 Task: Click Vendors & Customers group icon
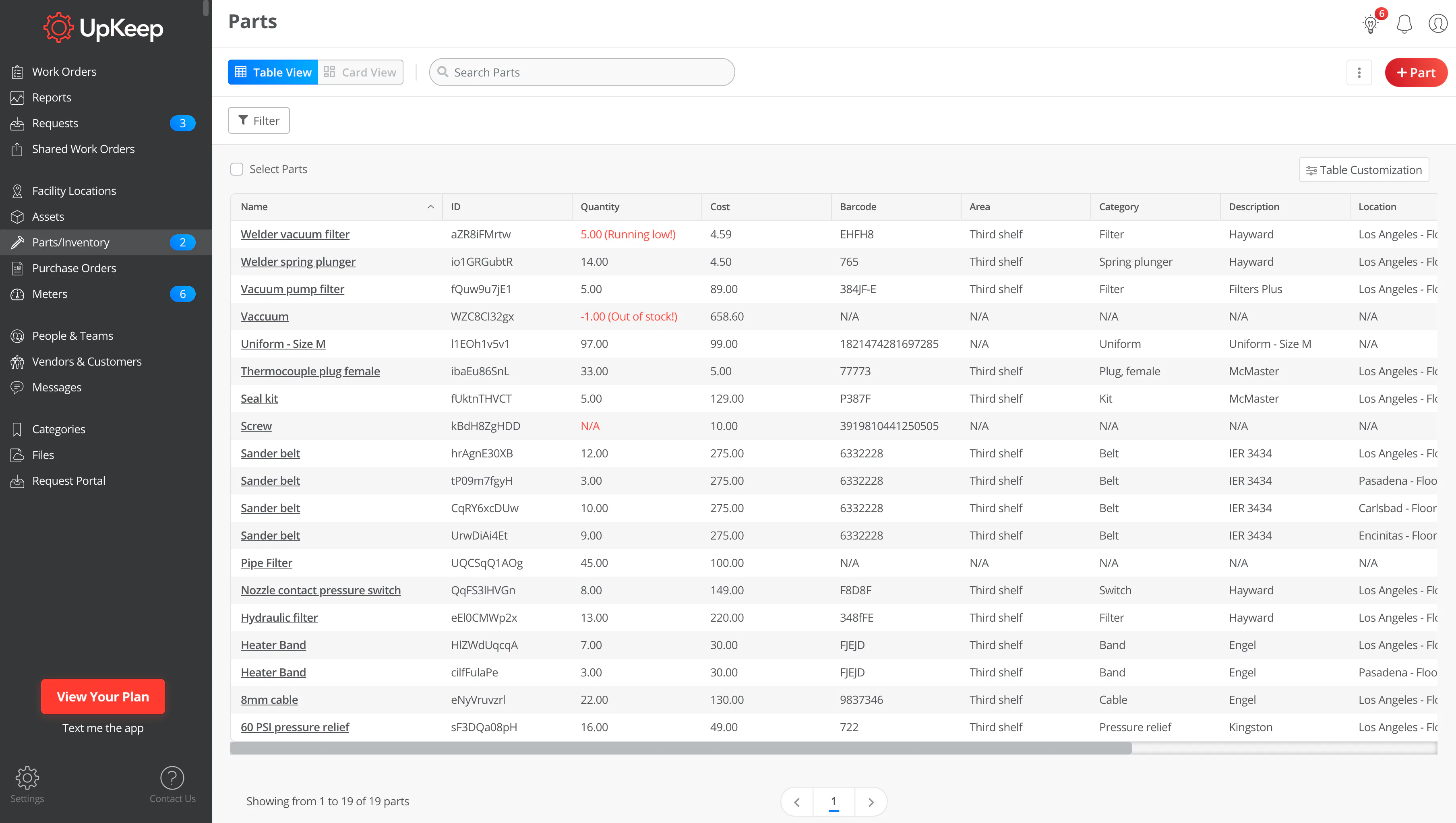[18, 362]
